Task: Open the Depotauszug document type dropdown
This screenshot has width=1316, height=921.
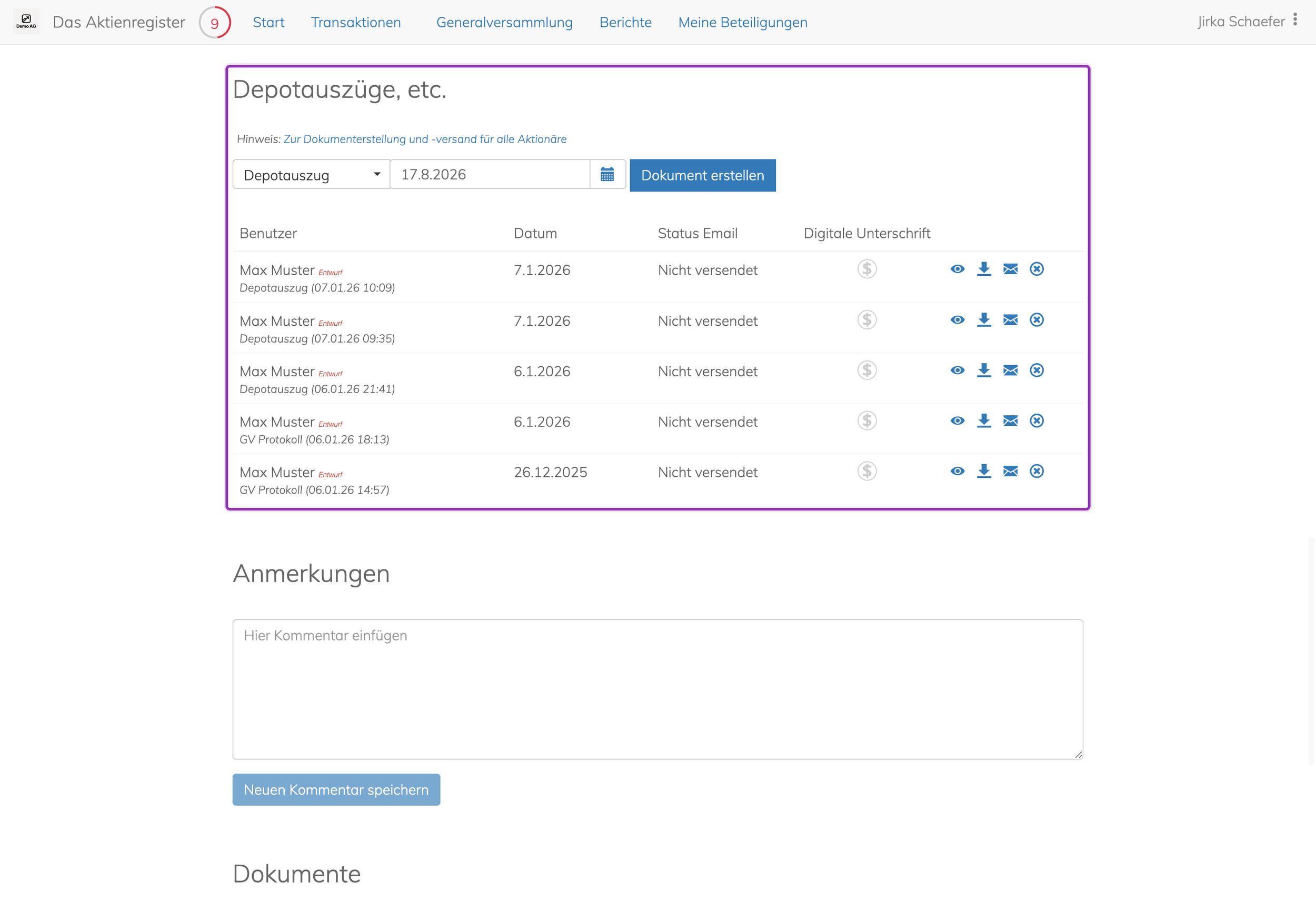Action: pyautogui.click(x=311, y=174)
